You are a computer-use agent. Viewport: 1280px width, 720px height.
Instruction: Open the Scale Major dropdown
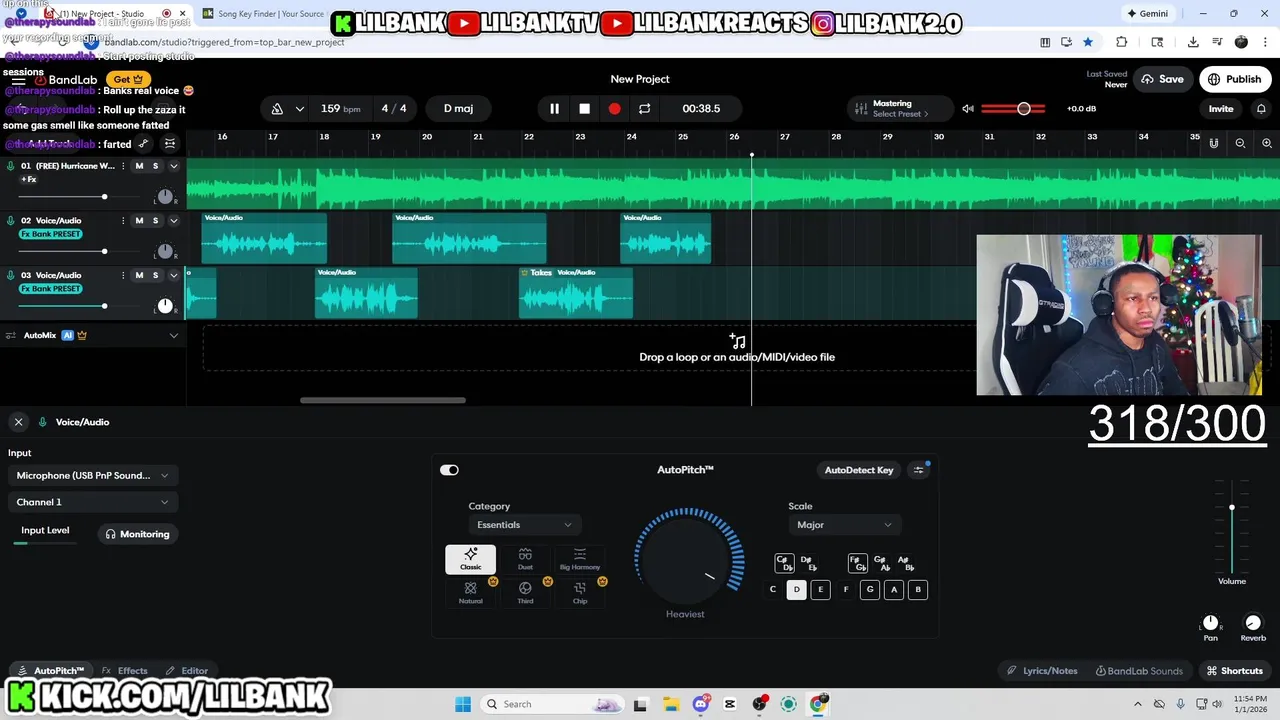coord(845,525)
